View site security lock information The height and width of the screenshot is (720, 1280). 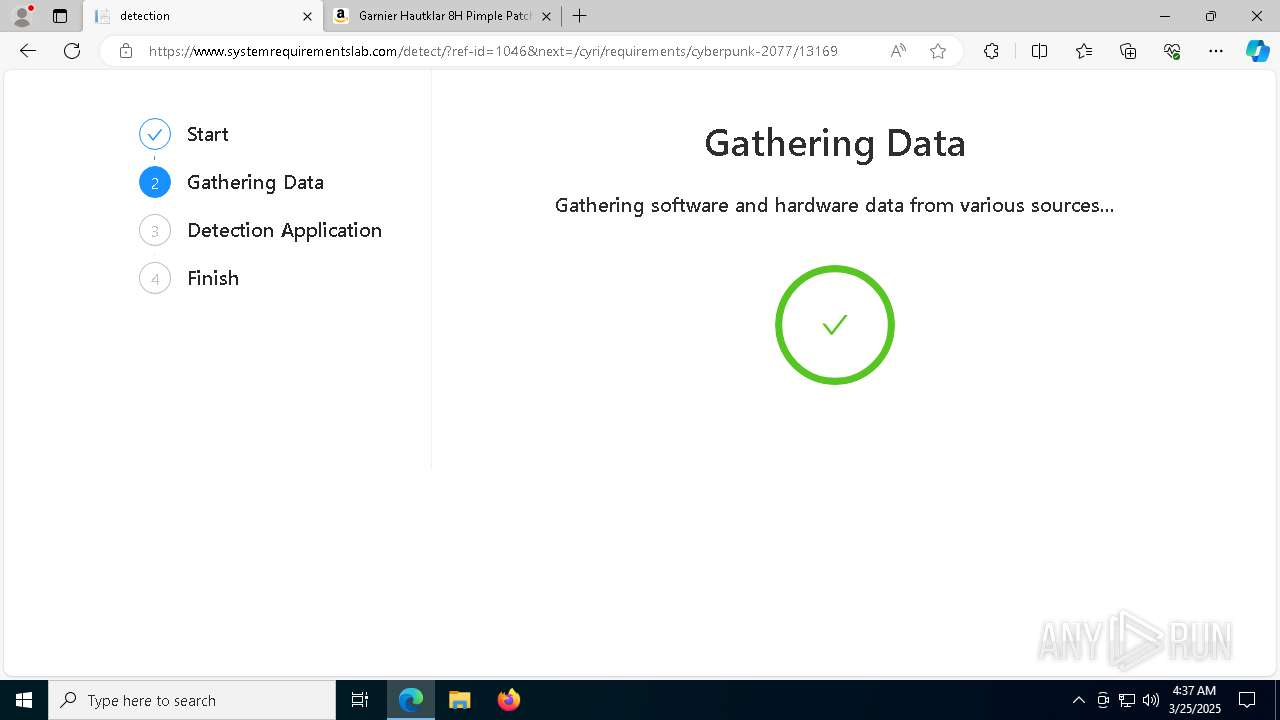coord(126,51)
